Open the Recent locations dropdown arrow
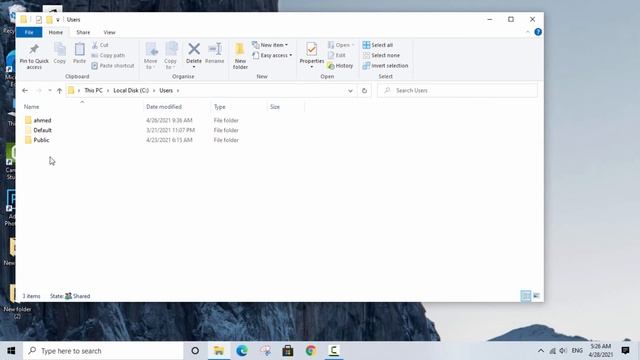This screenshot has height=360, width=640. tap(49, 91)
